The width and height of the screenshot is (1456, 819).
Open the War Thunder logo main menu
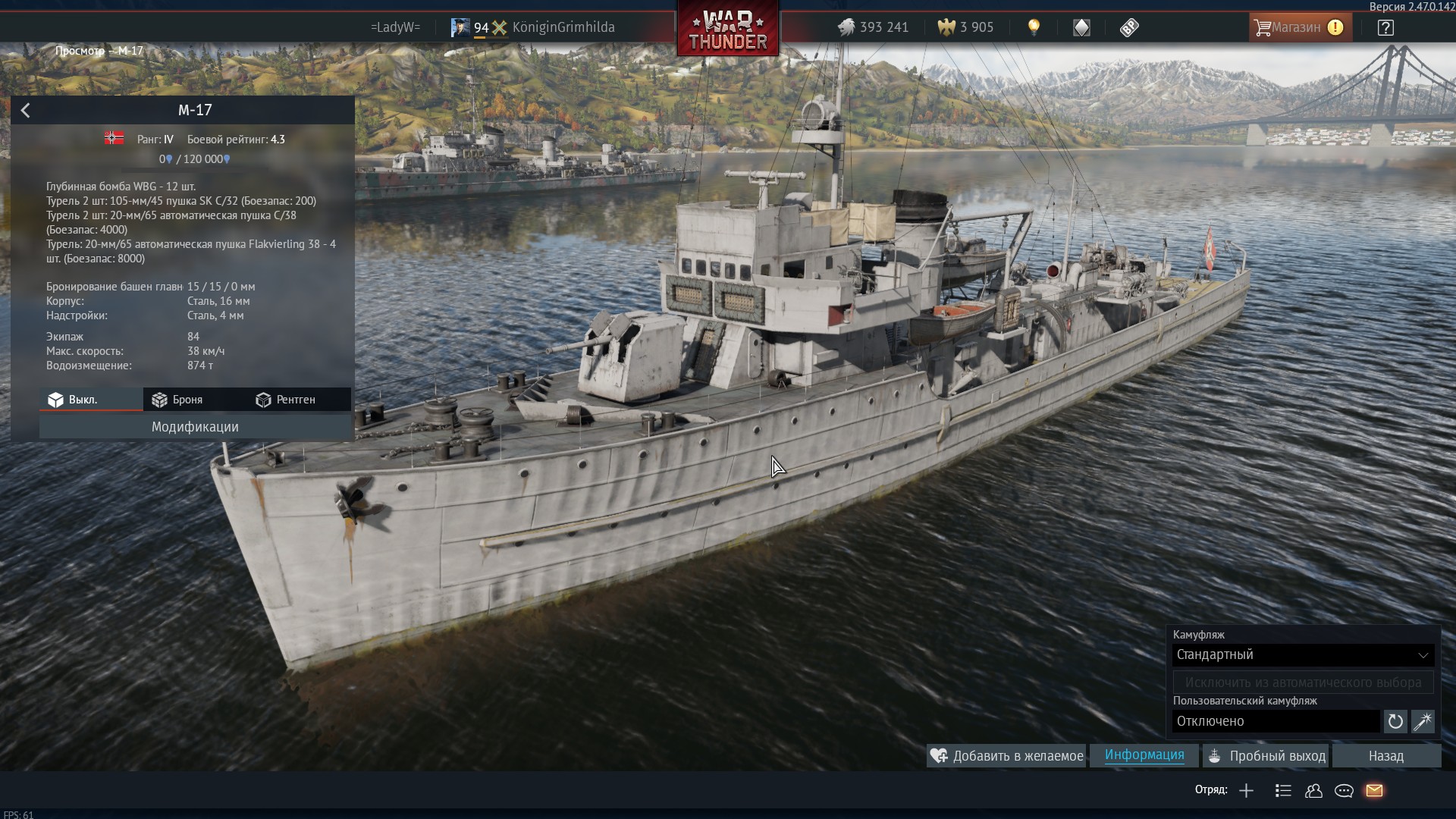coord(728,30)
